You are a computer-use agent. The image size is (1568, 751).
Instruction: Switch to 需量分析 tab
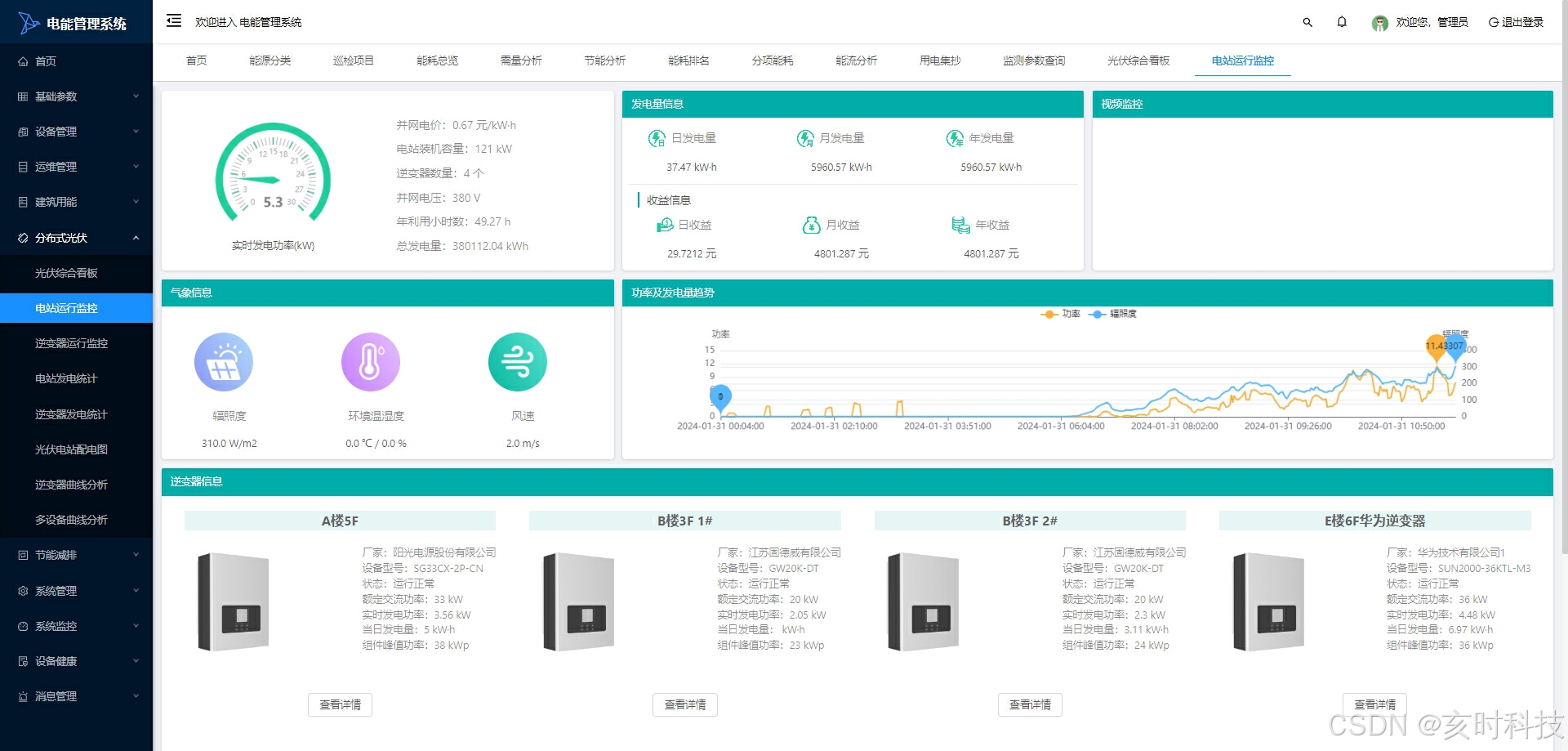pyautogui.click(x=521, y=60)
